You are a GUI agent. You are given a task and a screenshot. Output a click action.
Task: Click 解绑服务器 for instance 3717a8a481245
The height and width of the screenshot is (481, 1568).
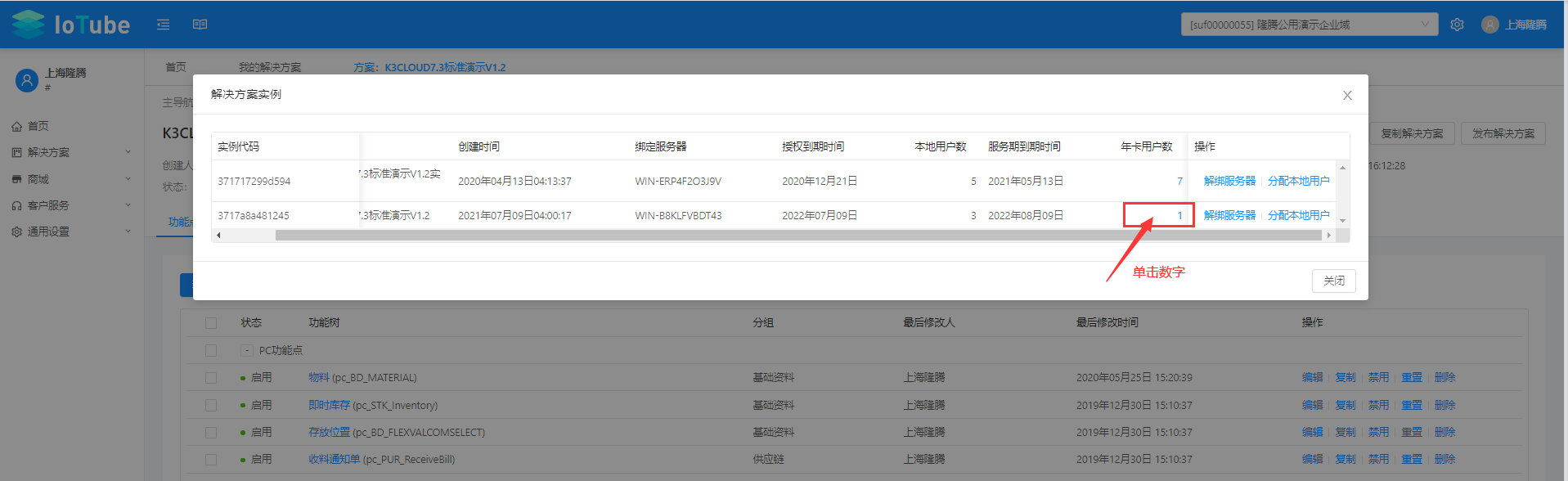pos(1229,215)
